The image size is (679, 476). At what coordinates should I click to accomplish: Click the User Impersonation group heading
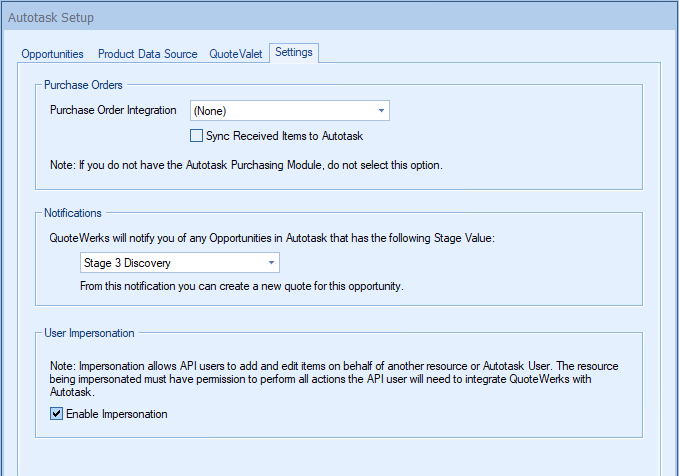pos(89,333)
